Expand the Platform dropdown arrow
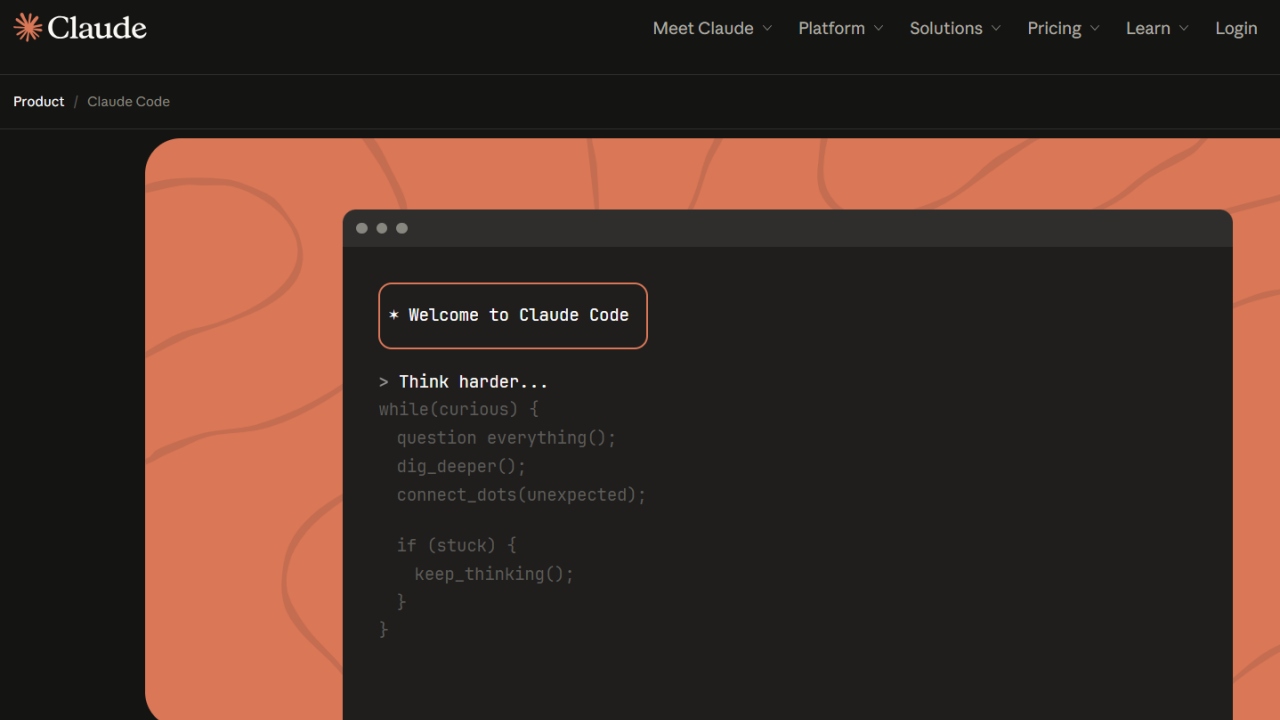The image size is (1280, 720). (879, 28)
